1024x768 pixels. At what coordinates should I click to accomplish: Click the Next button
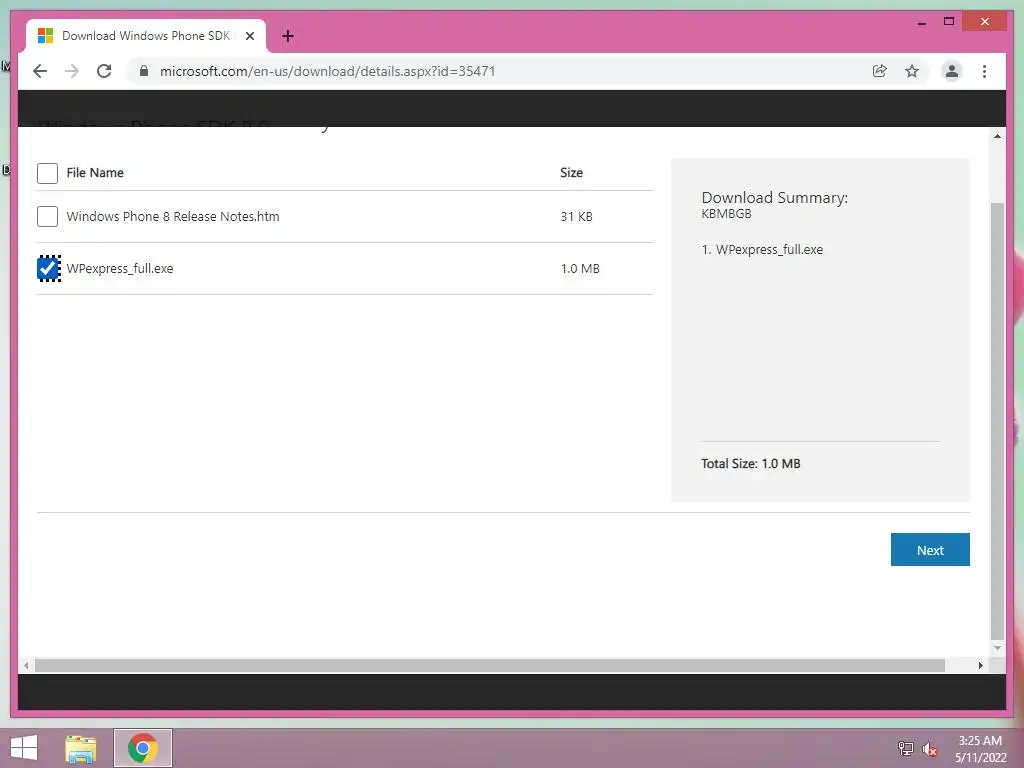[x=930, y=550]
